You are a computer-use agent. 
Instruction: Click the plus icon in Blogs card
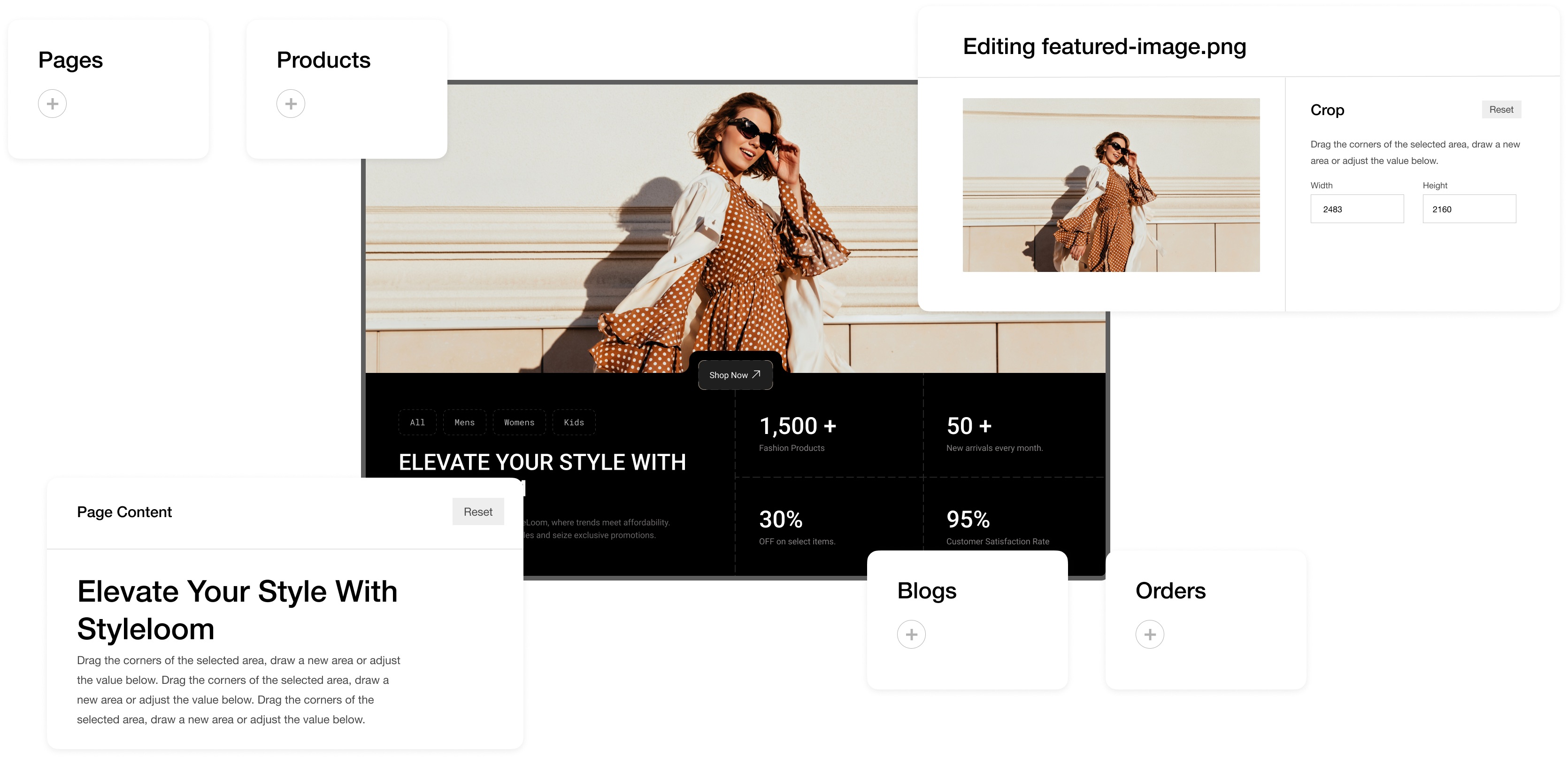click(911, 634)
